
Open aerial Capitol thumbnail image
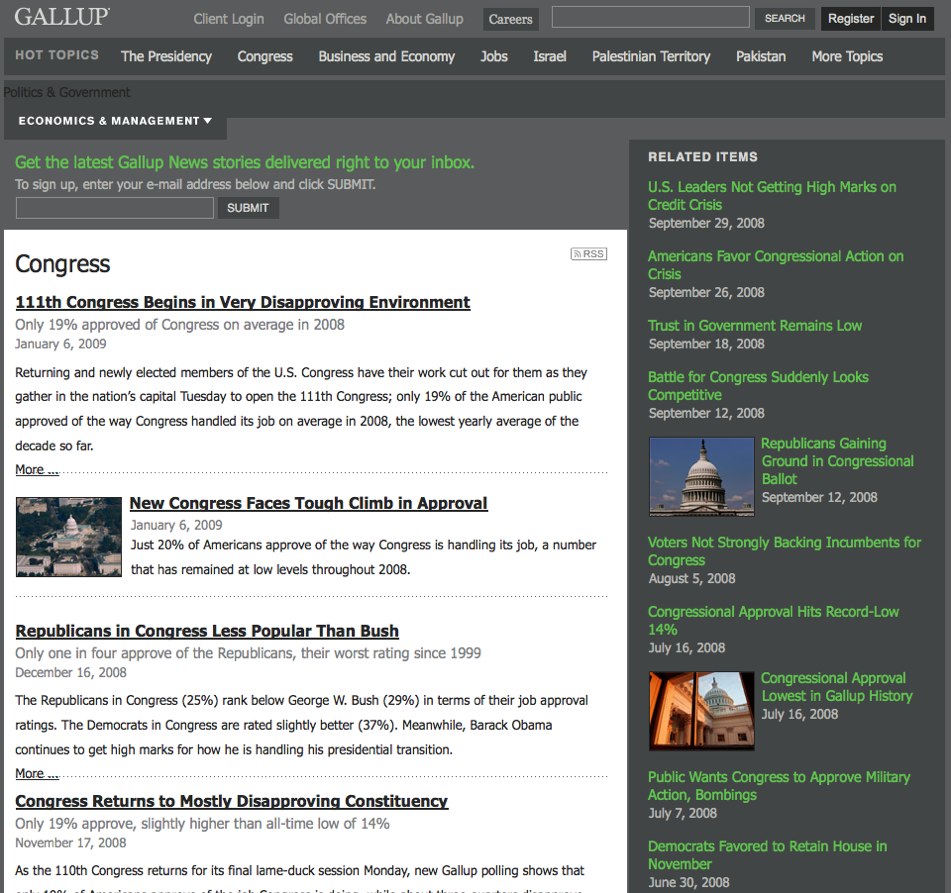click(69, 537)
